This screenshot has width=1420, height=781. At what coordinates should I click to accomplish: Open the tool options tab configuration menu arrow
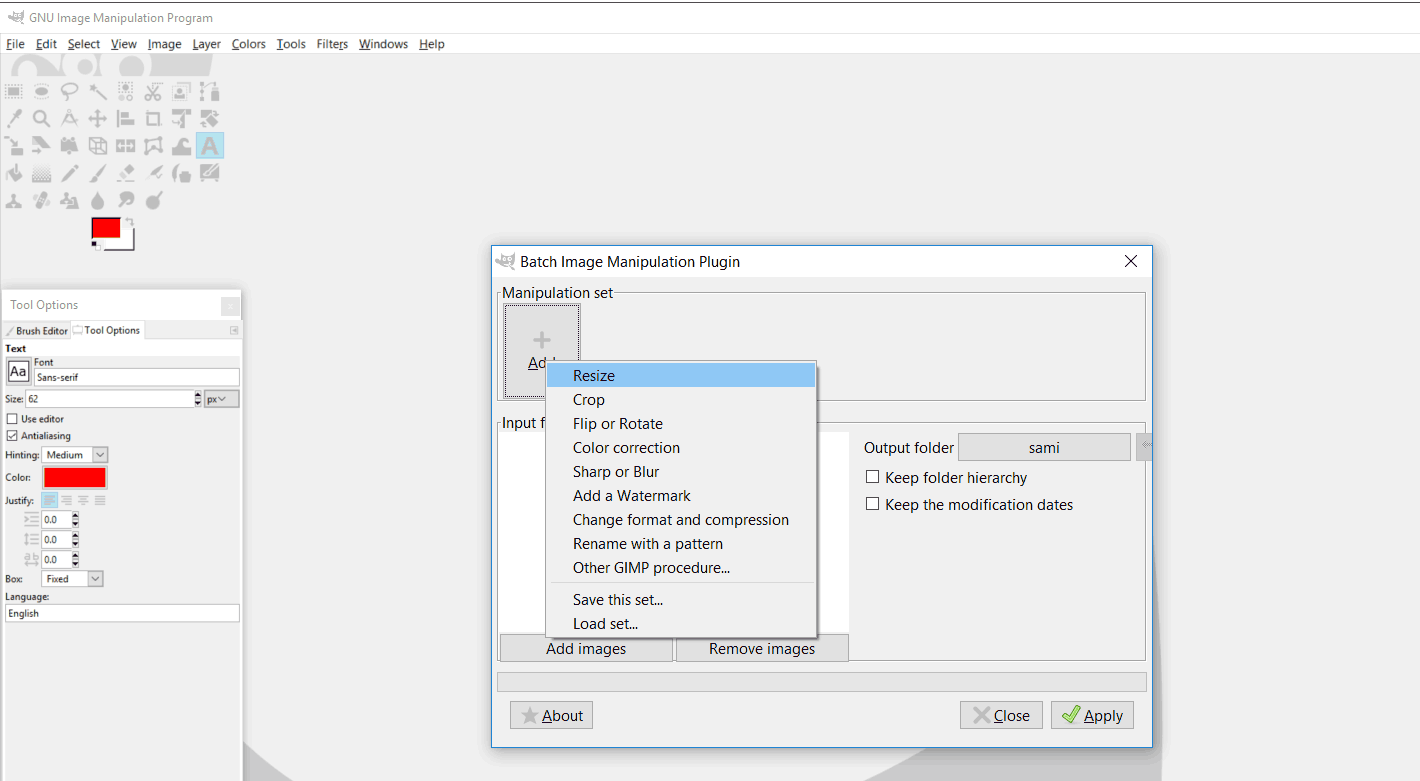(234, 330)
